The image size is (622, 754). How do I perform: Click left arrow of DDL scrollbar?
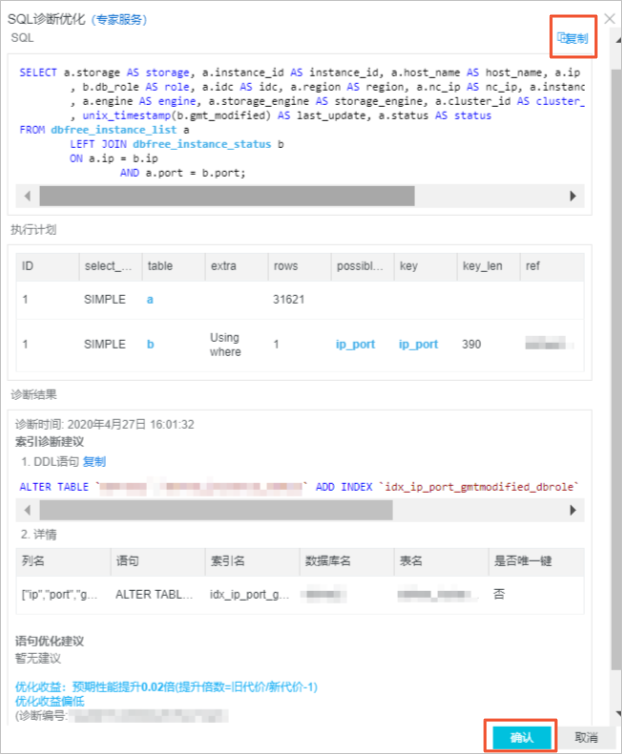tap(27, 510)
